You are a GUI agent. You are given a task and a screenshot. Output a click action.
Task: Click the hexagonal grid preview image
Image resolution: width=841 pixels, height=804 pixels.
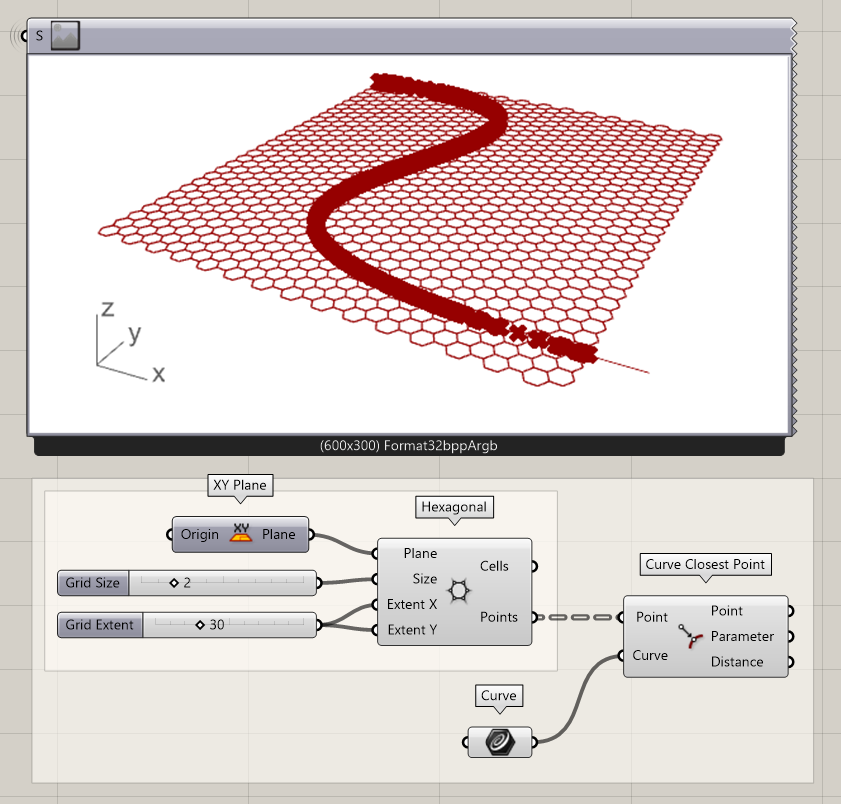(409, 245)
